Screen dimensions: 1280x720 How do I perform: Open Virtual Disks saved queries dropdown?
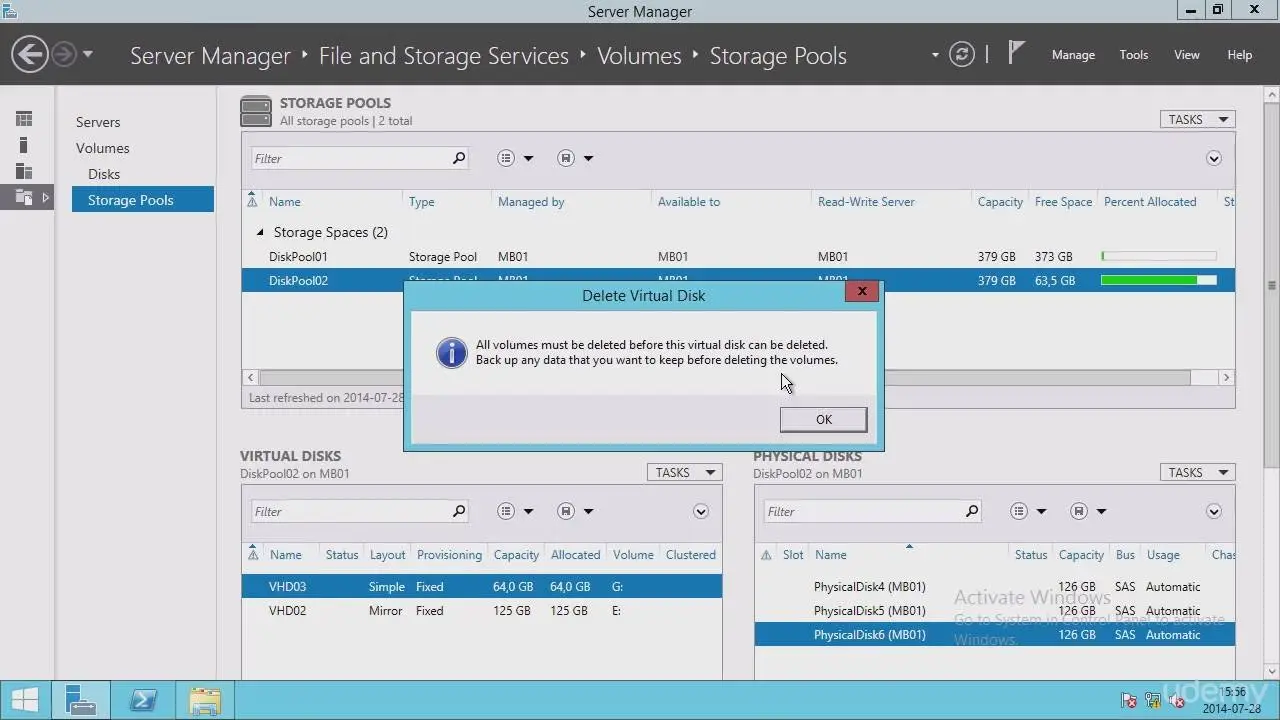click(575, 511)
